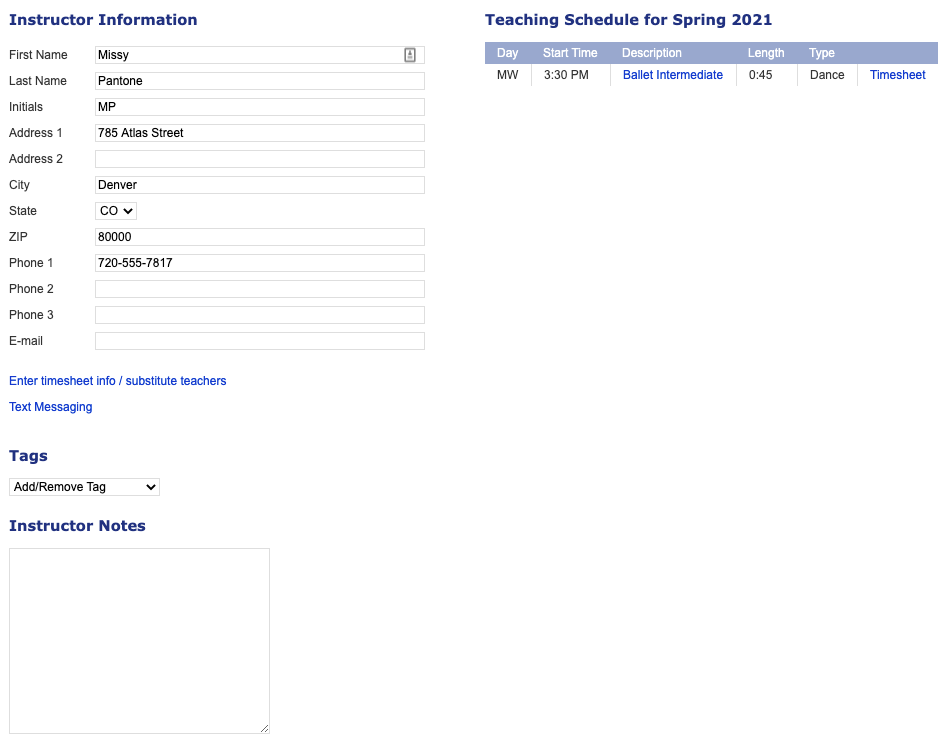Select the Last Name field showing Pantone
Viewport: 949px width, 745px height.
click(259, 81)
